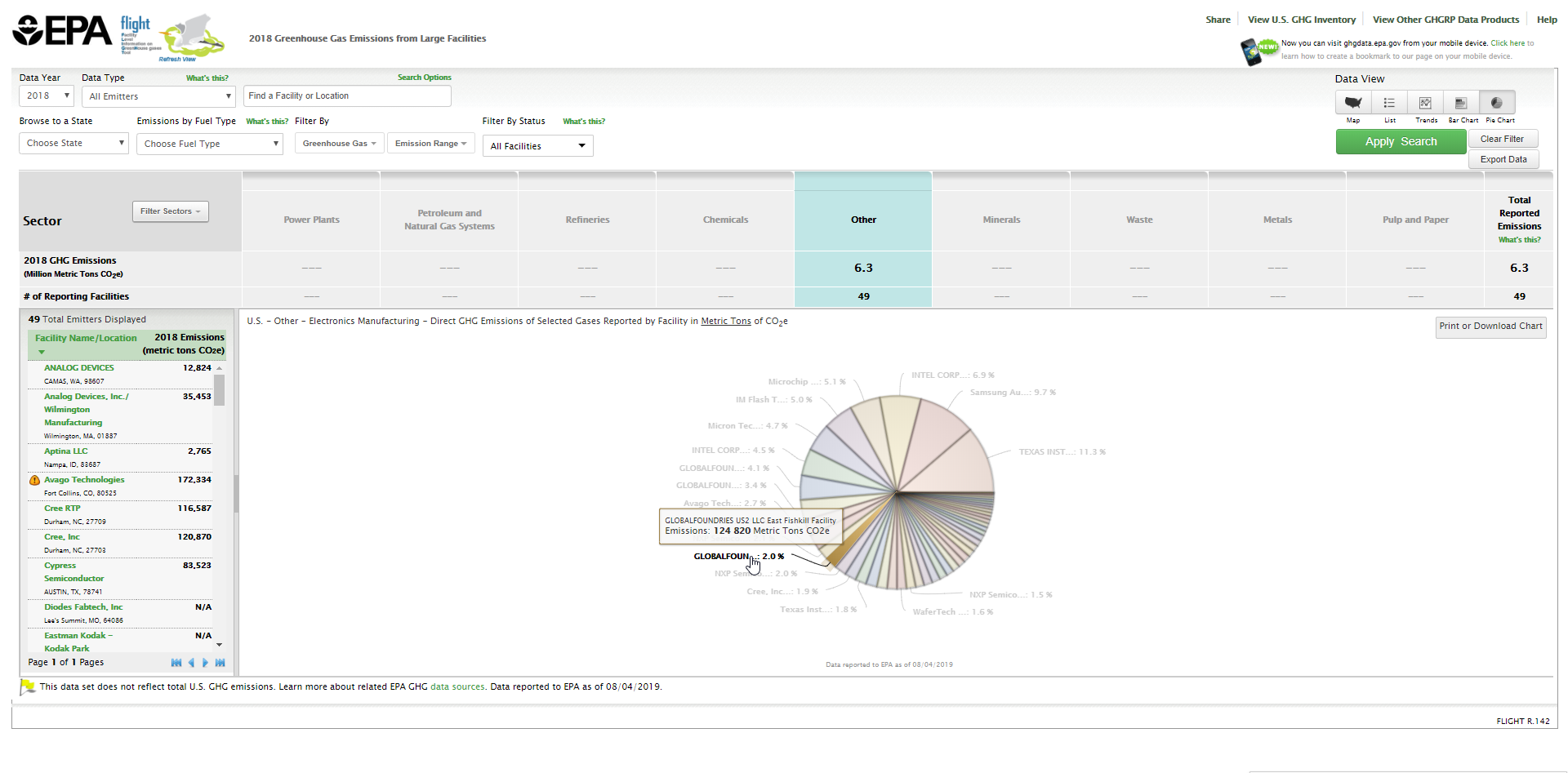
Task: Select the Refineries sector tab
Action: (587, 220)
